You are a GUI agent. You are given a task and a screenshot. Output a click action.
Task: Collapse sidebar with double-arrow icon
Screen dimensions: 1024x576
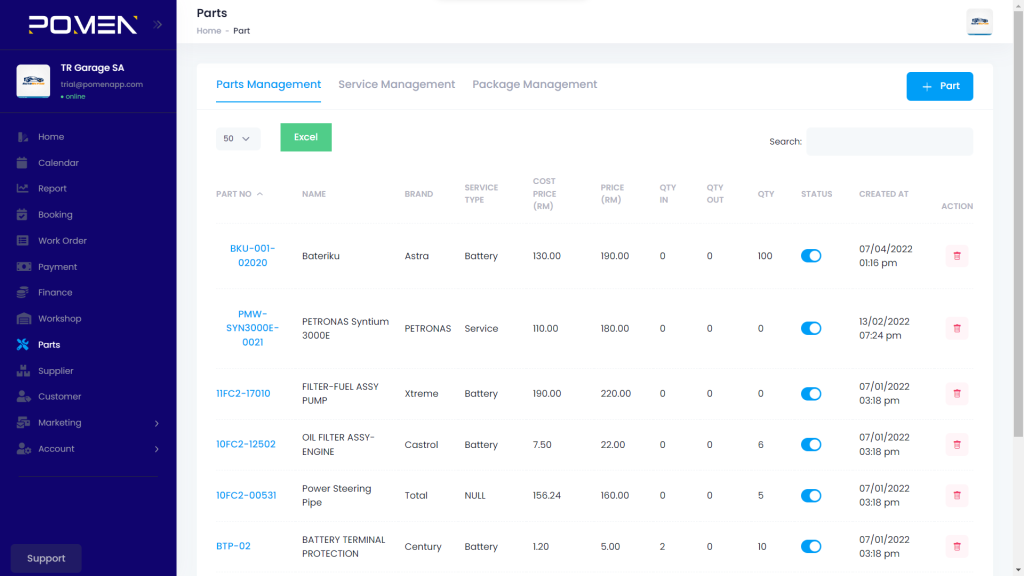[157, 25]
